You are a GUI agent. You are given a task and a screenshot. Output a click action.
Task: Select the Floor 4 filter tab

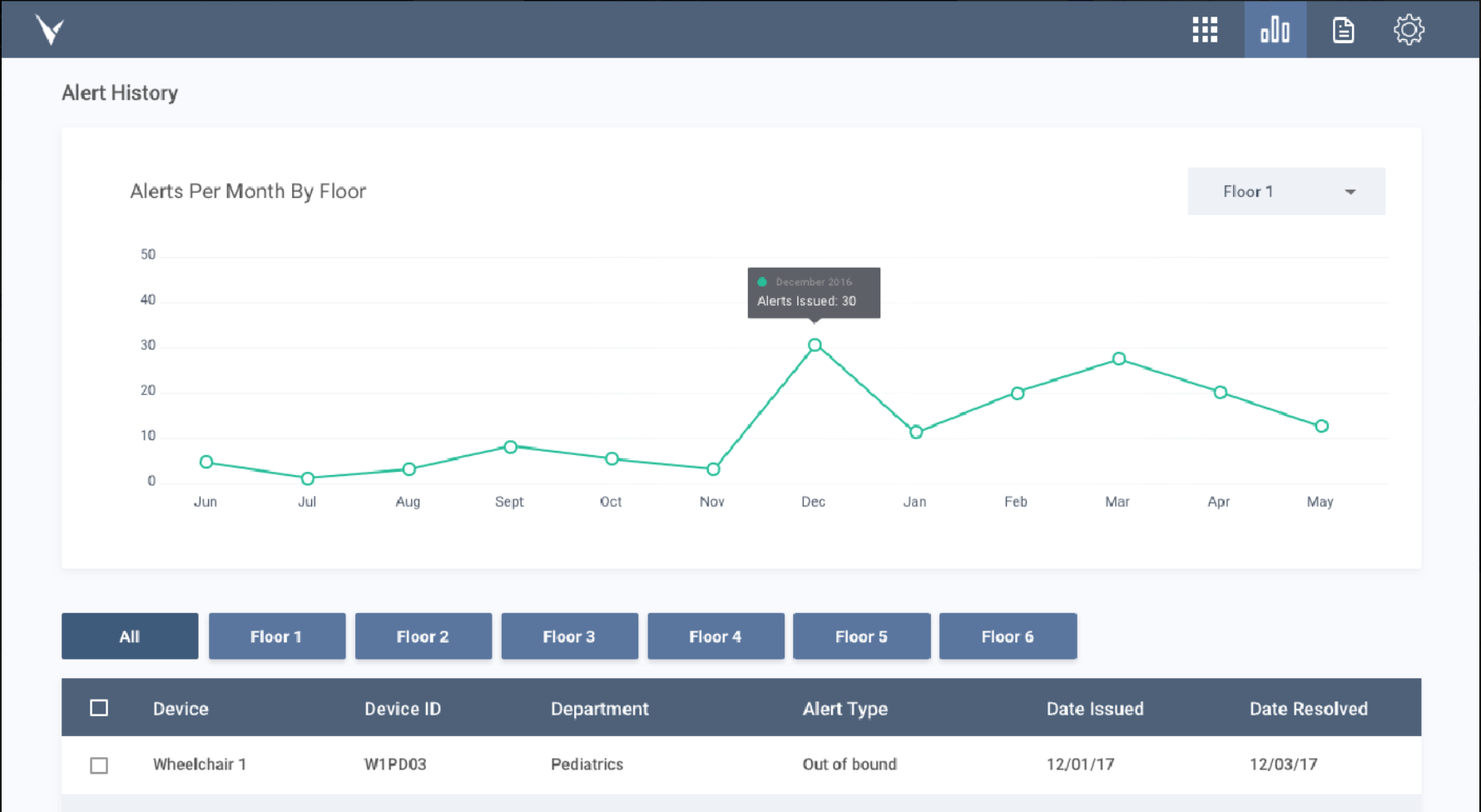[716, 636]
